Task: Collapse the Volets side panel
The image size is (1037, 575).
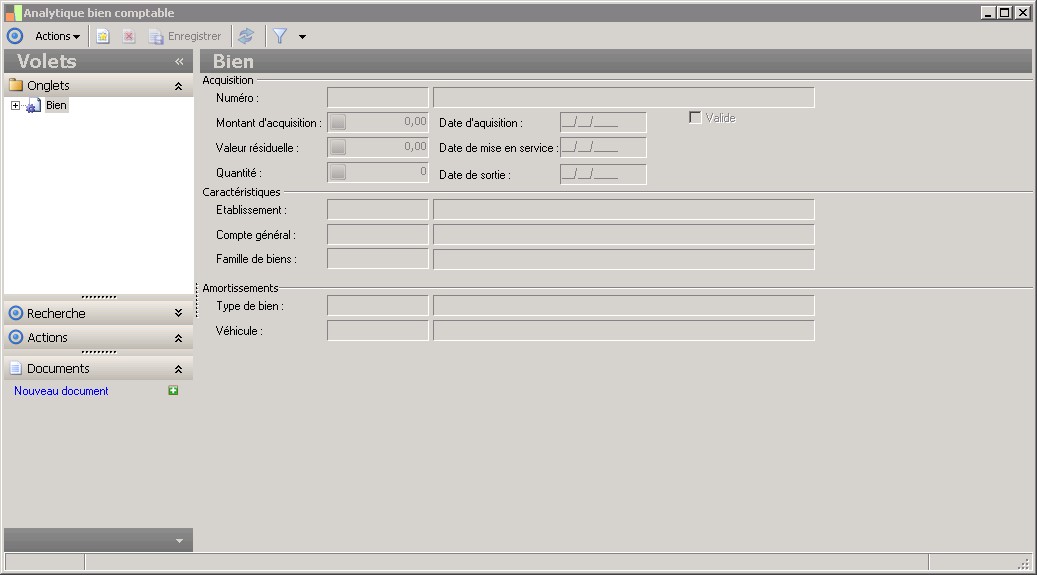Action: 179,62
